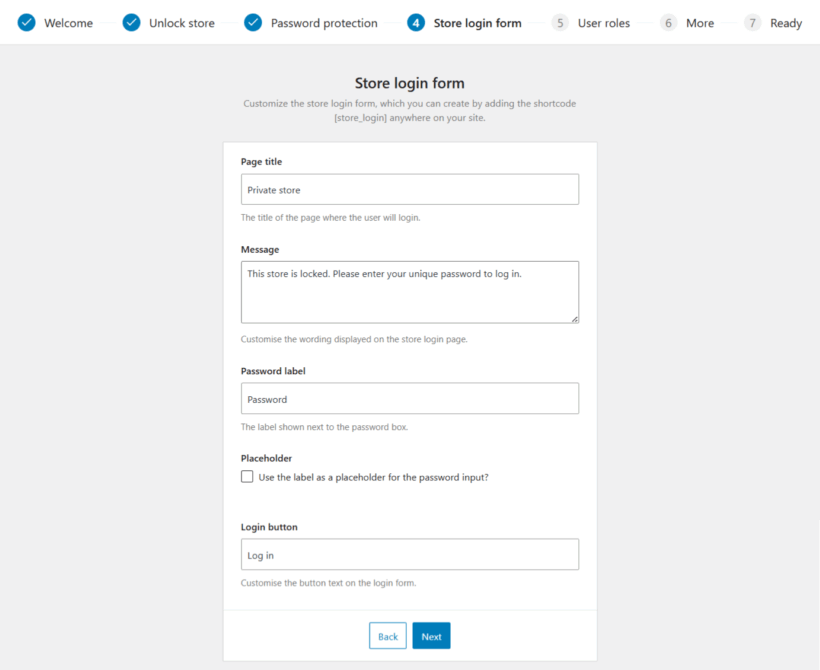Click the step 7 circle labeled Ready

751,22
